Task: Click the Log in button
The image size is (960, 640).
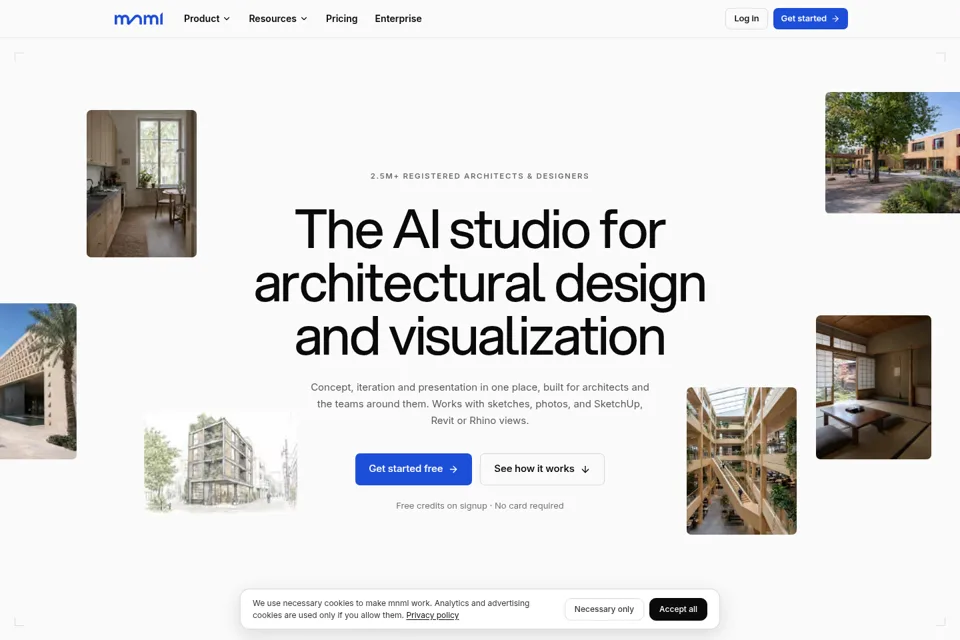Action: [x=746, y=19]
